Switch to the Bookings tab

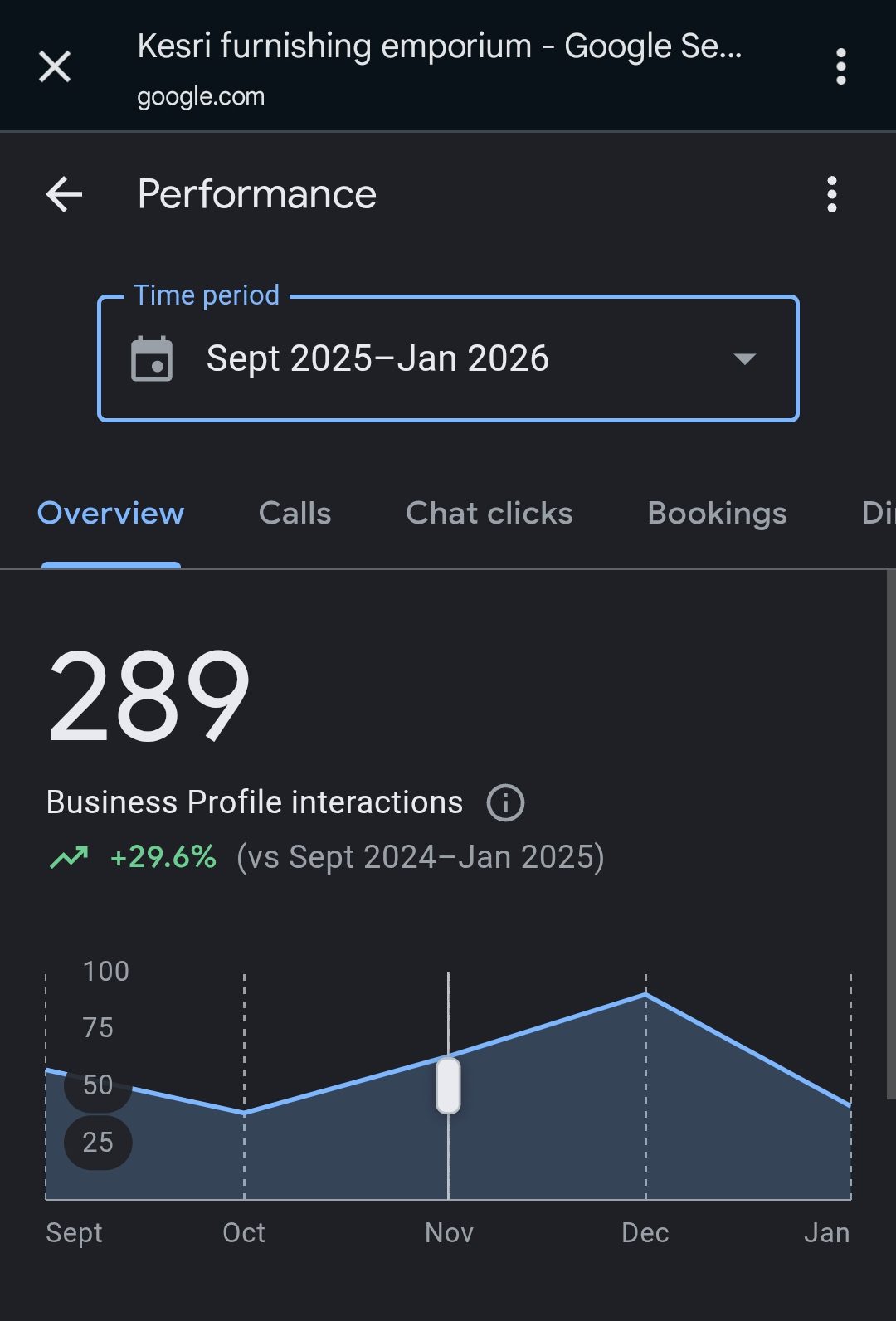717,514
